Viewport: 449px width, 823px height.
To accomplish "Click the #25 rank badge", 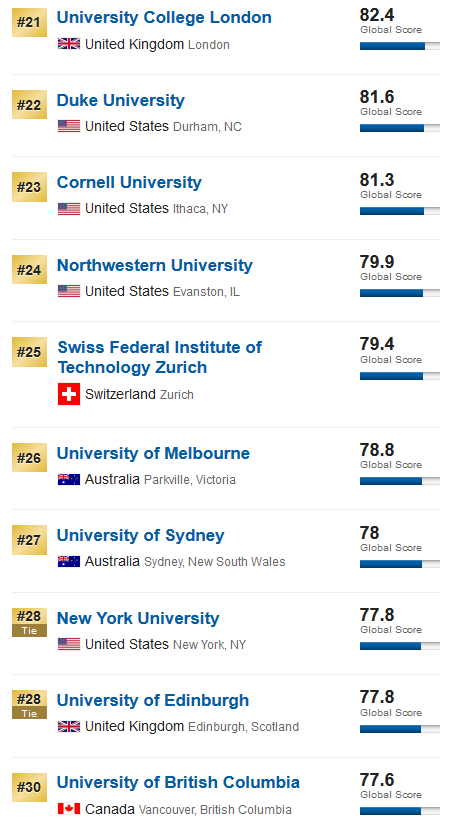I will (29, 352).
